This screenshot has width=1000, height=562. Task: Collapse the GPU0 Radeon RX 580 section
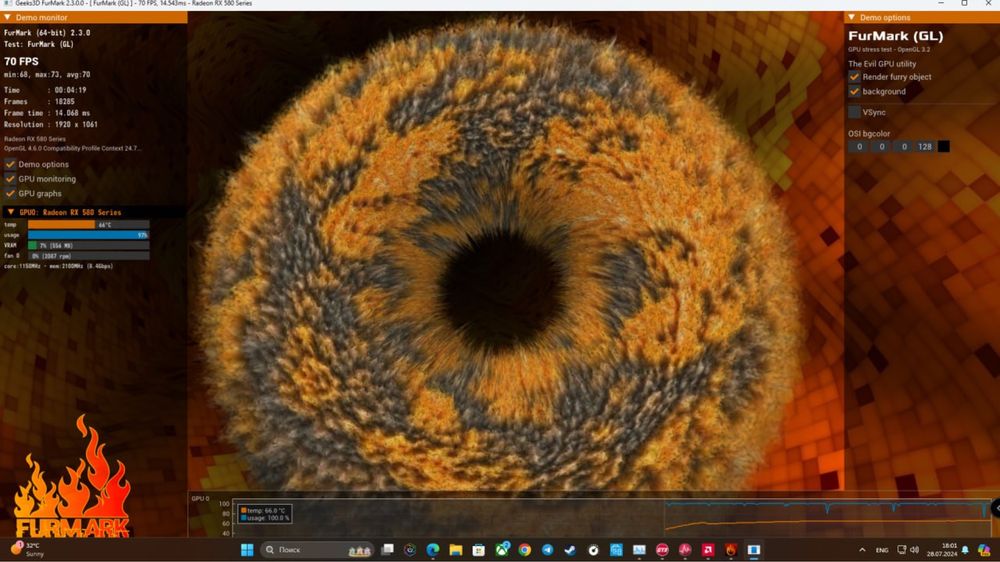pyautogui.click(x=10, y=212)
